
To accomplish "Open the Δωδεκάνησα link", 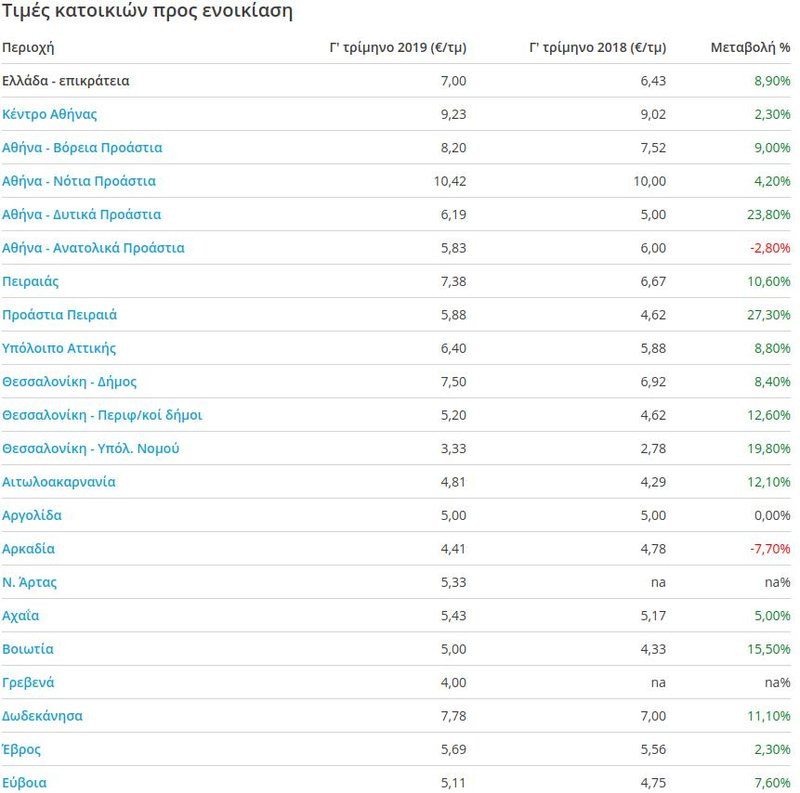I will pyautogui.click(x=42, y=716).
